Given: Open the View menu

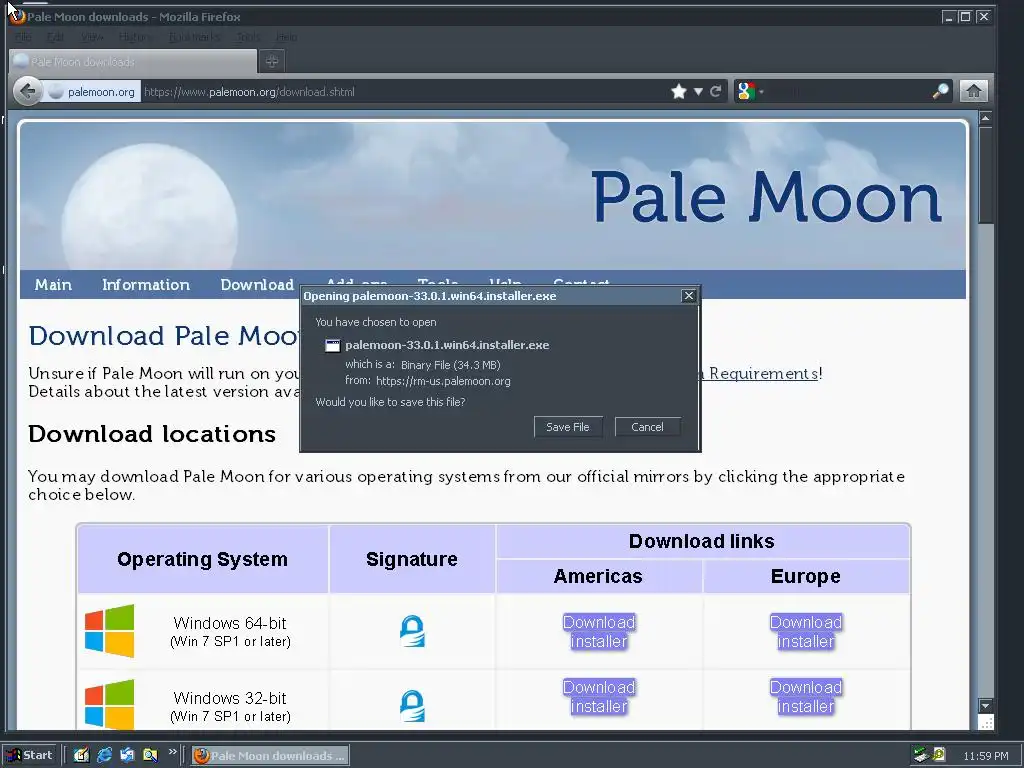Looking at the screenshot, I should coord(92,37).
